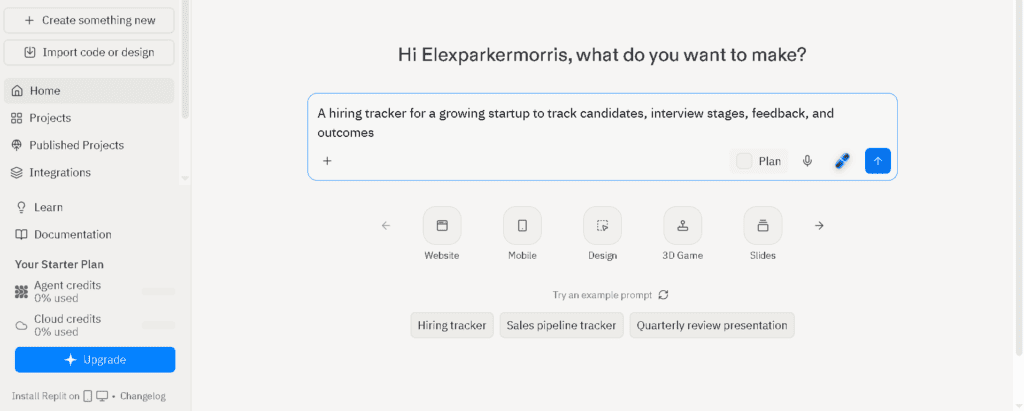The width and height of the screenshot is (1024, 411).
Task: Click the Agent credits usage bar
Action: tap(159, 291)
